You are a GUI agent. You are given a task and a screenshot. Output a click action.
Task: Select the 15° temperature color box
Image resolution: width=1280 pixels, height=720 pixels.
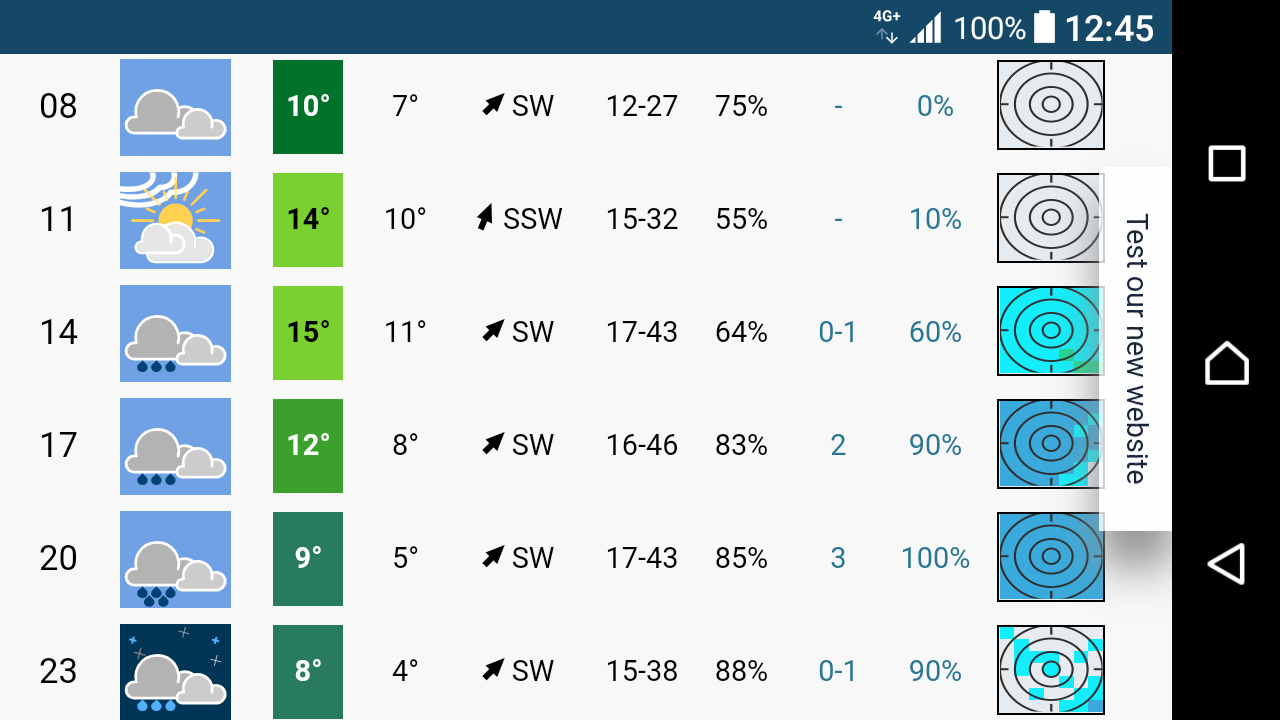click(x=308, y=333)
